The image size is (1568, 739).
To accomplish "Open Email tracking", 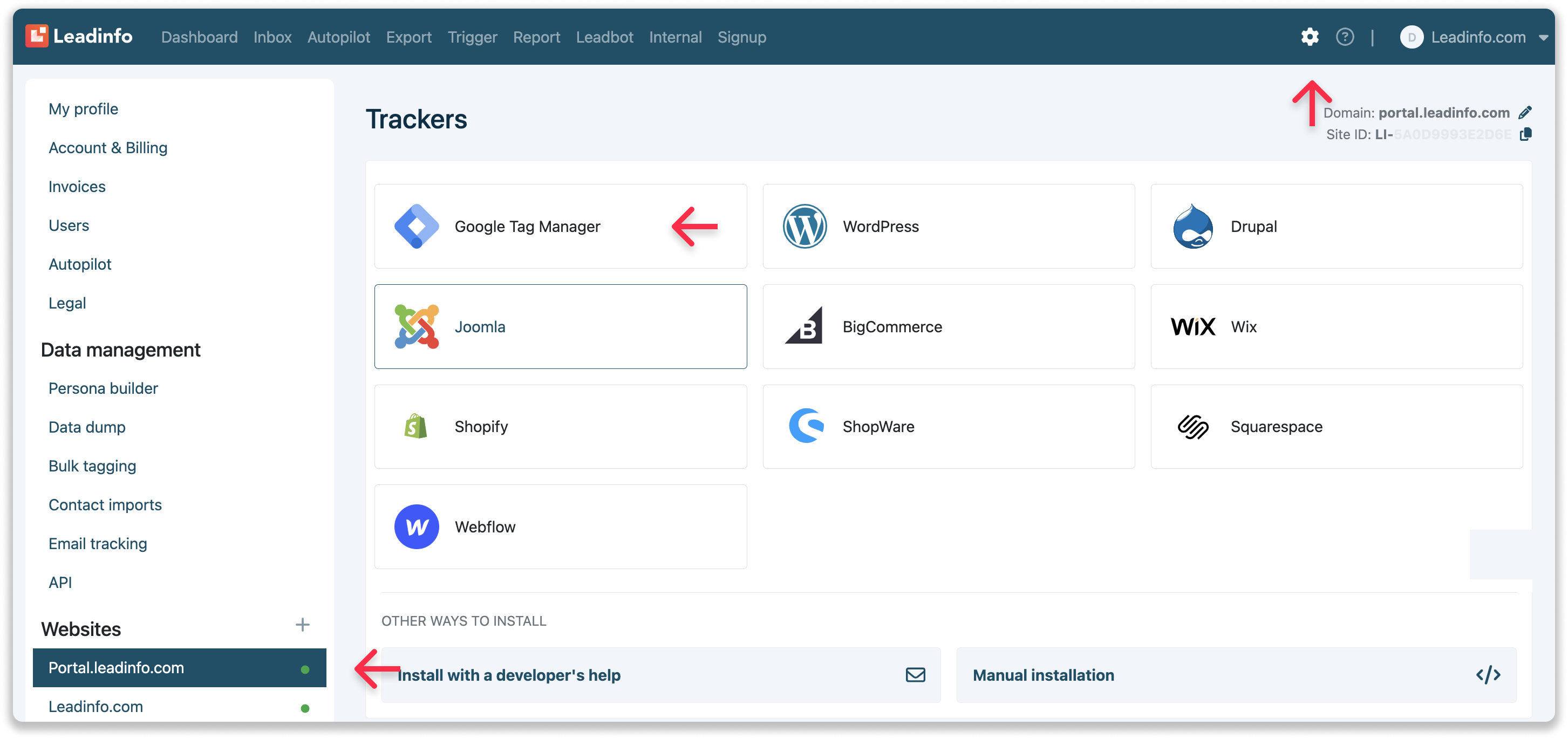I will (97, 544).
